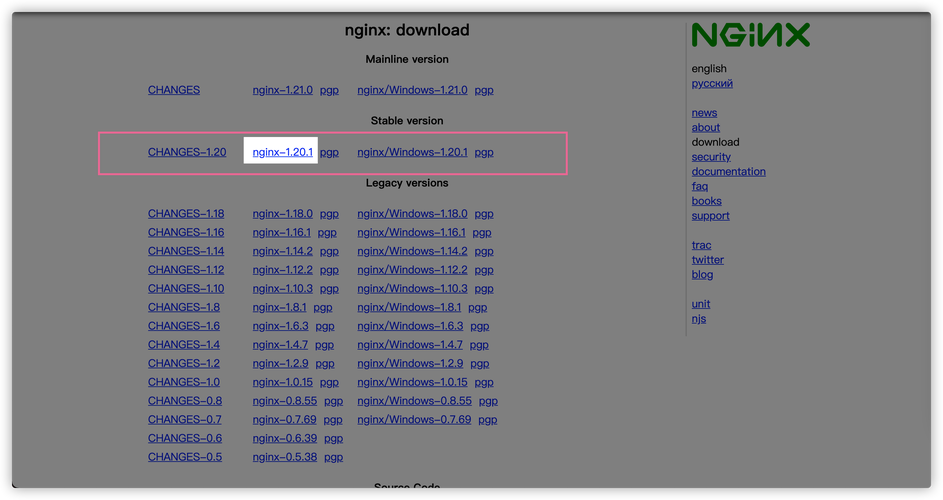The width and height of the screenshot is (943, 500).
Task: Open CHANGES-1.14 link
Action: click(x=186, y=251)
